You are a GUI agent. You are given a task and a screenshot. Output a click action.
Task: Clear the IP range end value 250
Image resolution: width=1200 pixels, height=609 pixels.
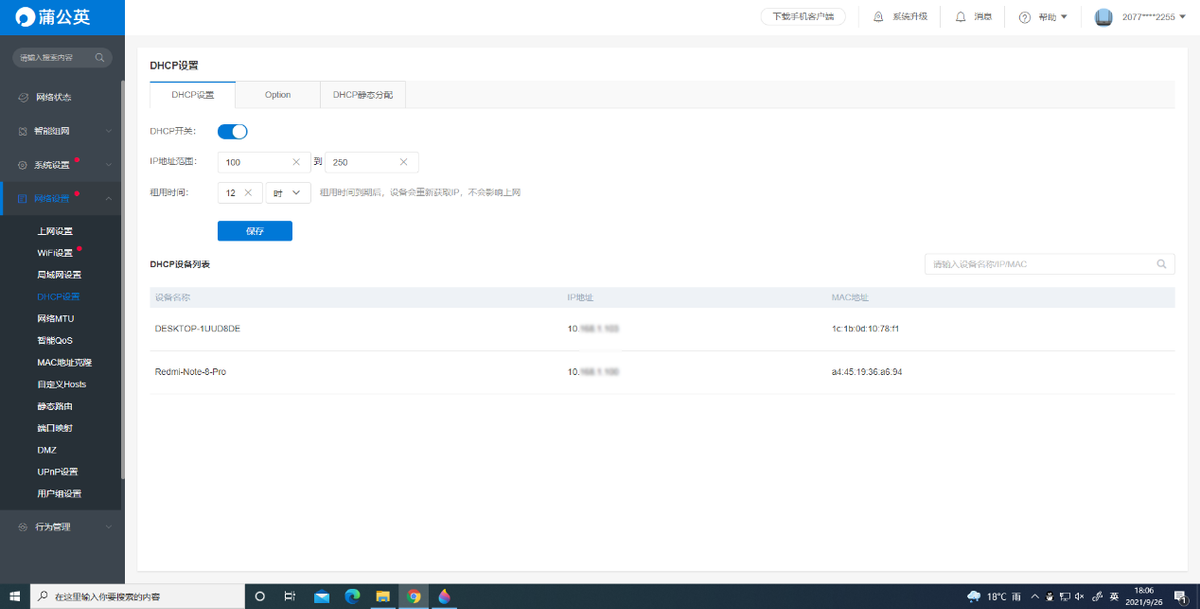pos(404,162)
